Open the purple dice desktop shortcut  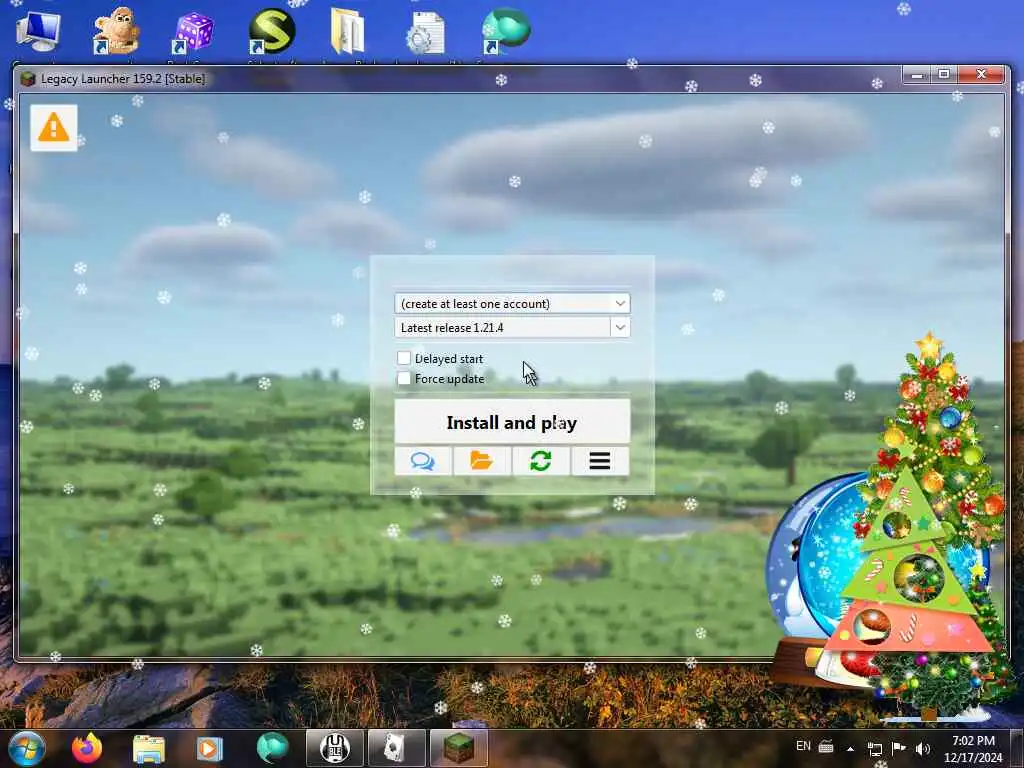tap(193, 33)
